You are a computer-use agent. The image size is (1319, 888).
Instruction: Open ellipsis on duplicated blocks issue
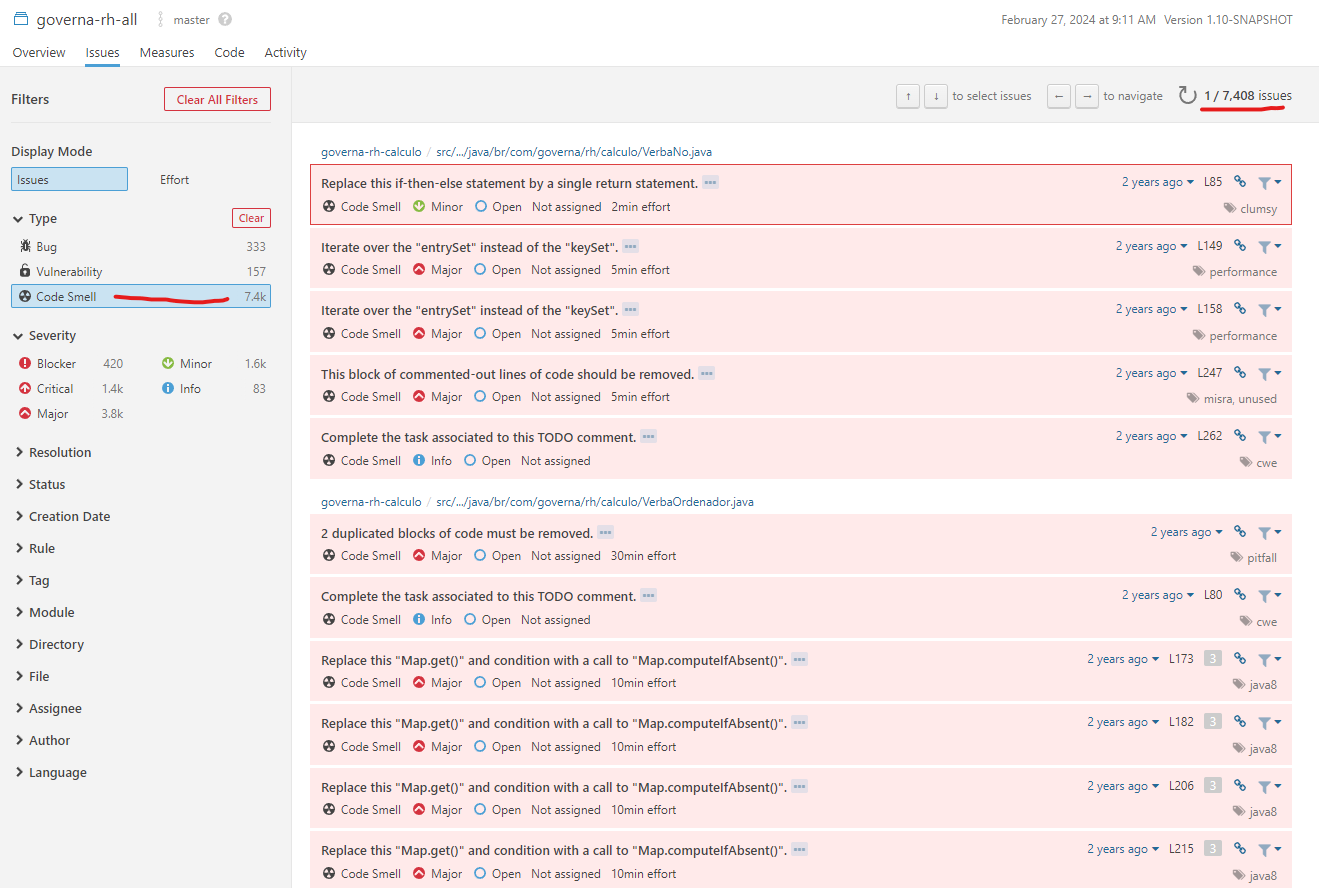click(x=606, y=533)
